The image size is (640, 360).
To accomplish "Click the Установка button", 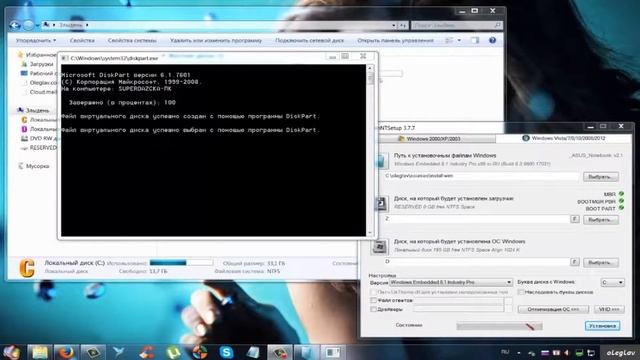I will tap(602, 326).
